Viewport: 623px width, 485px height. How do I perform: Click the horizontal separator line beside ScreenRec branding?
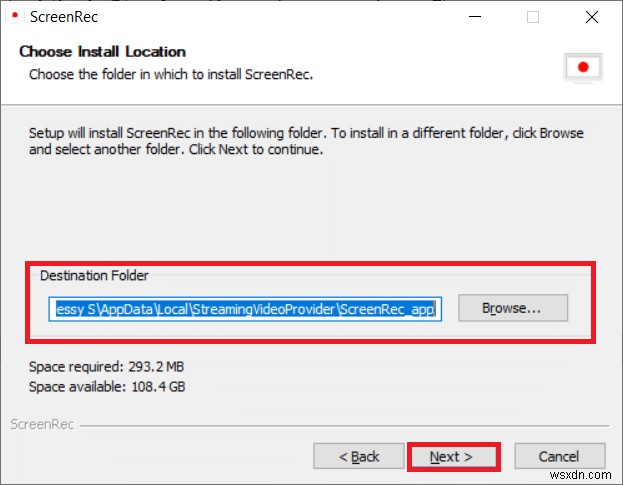pyautogui.click(x=340, y=425)
